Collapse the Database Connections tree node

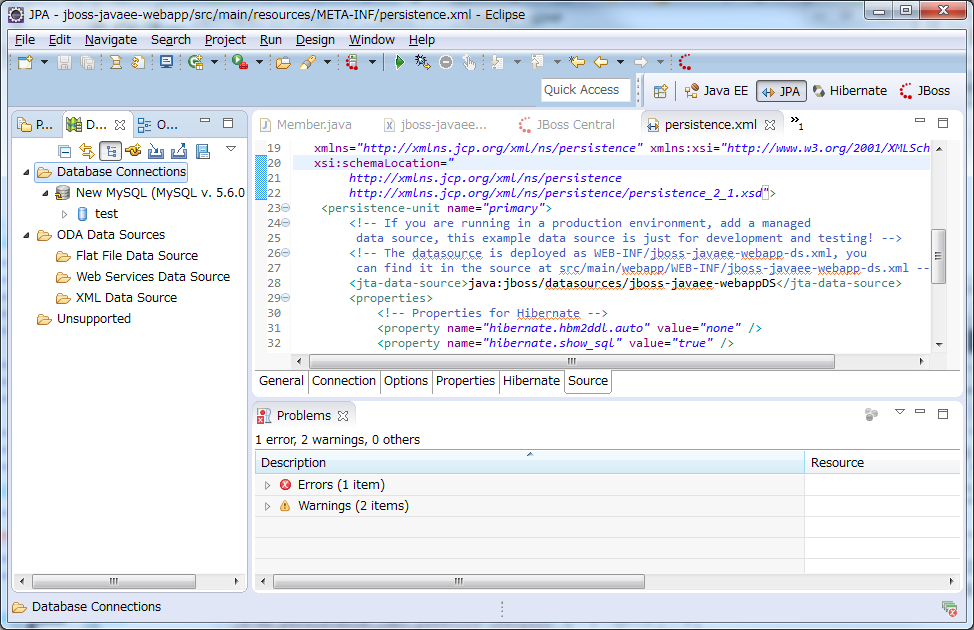(26, 172)
